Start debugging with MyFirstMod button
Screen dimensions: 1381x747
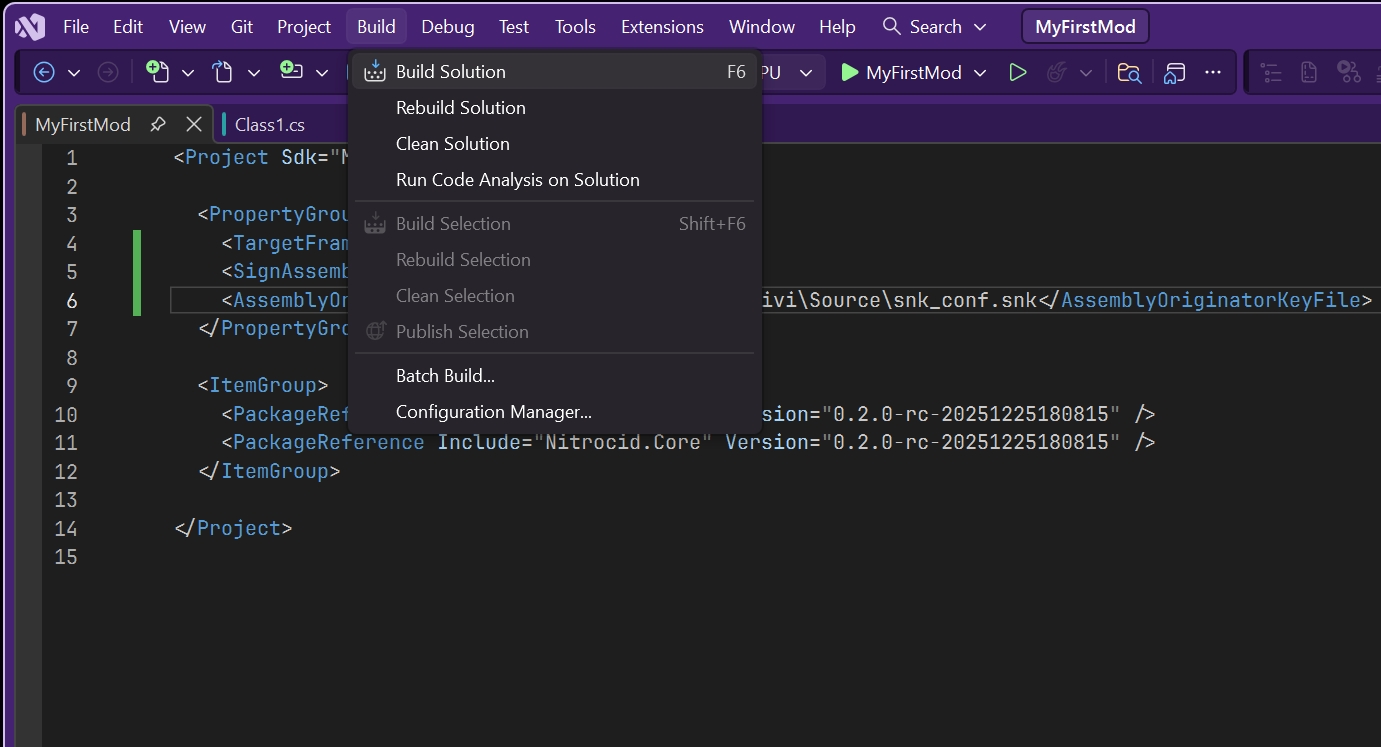point(901,72)
